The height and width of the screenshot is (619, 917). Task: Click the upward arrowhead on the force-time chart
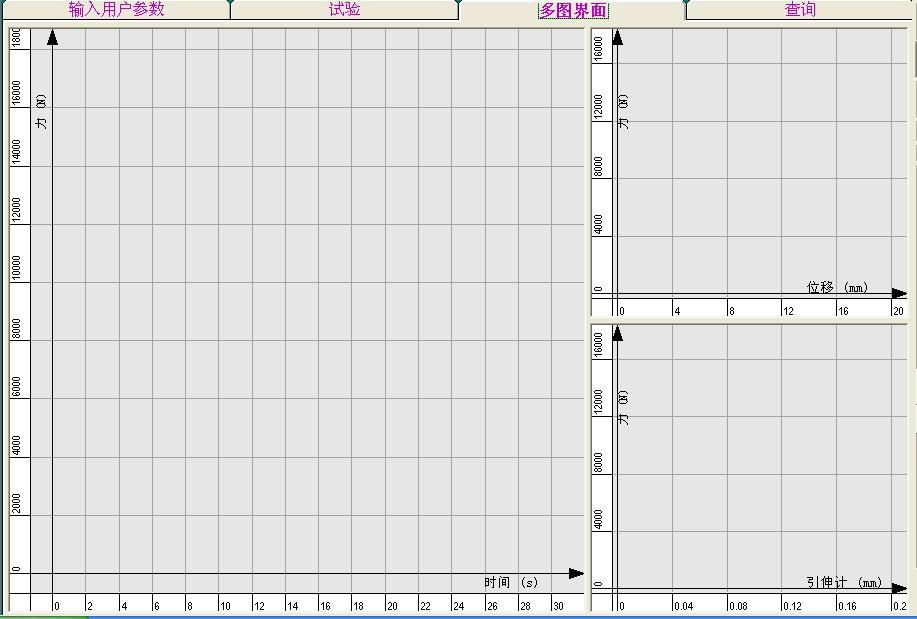[x=52, y=38]
